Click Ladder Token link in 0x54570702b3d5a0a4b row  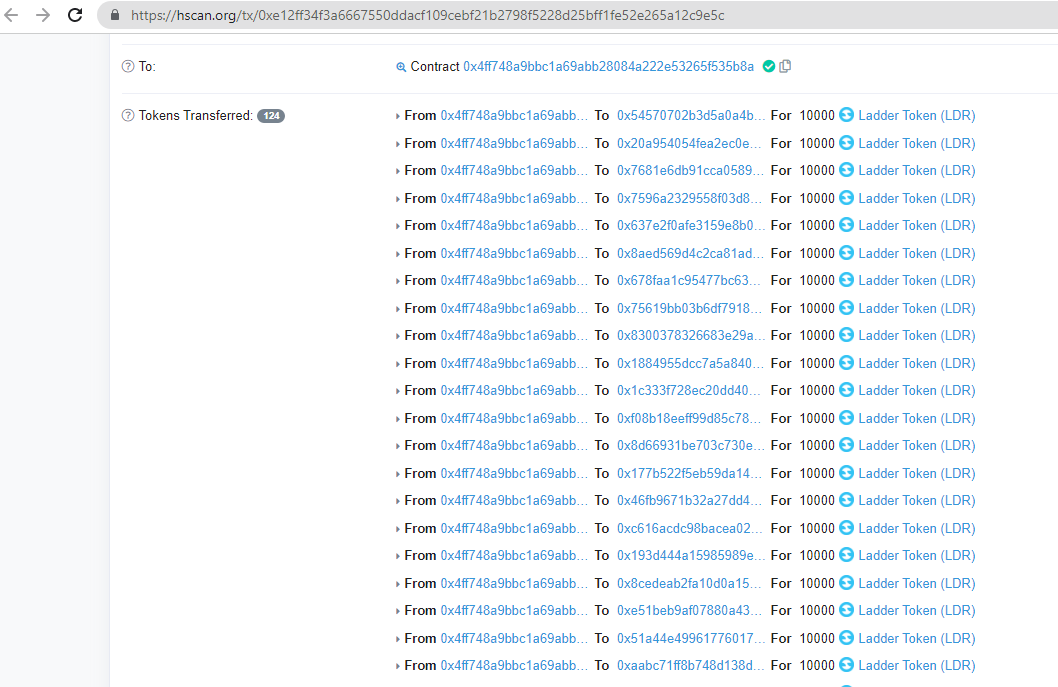tap(917, 115)
